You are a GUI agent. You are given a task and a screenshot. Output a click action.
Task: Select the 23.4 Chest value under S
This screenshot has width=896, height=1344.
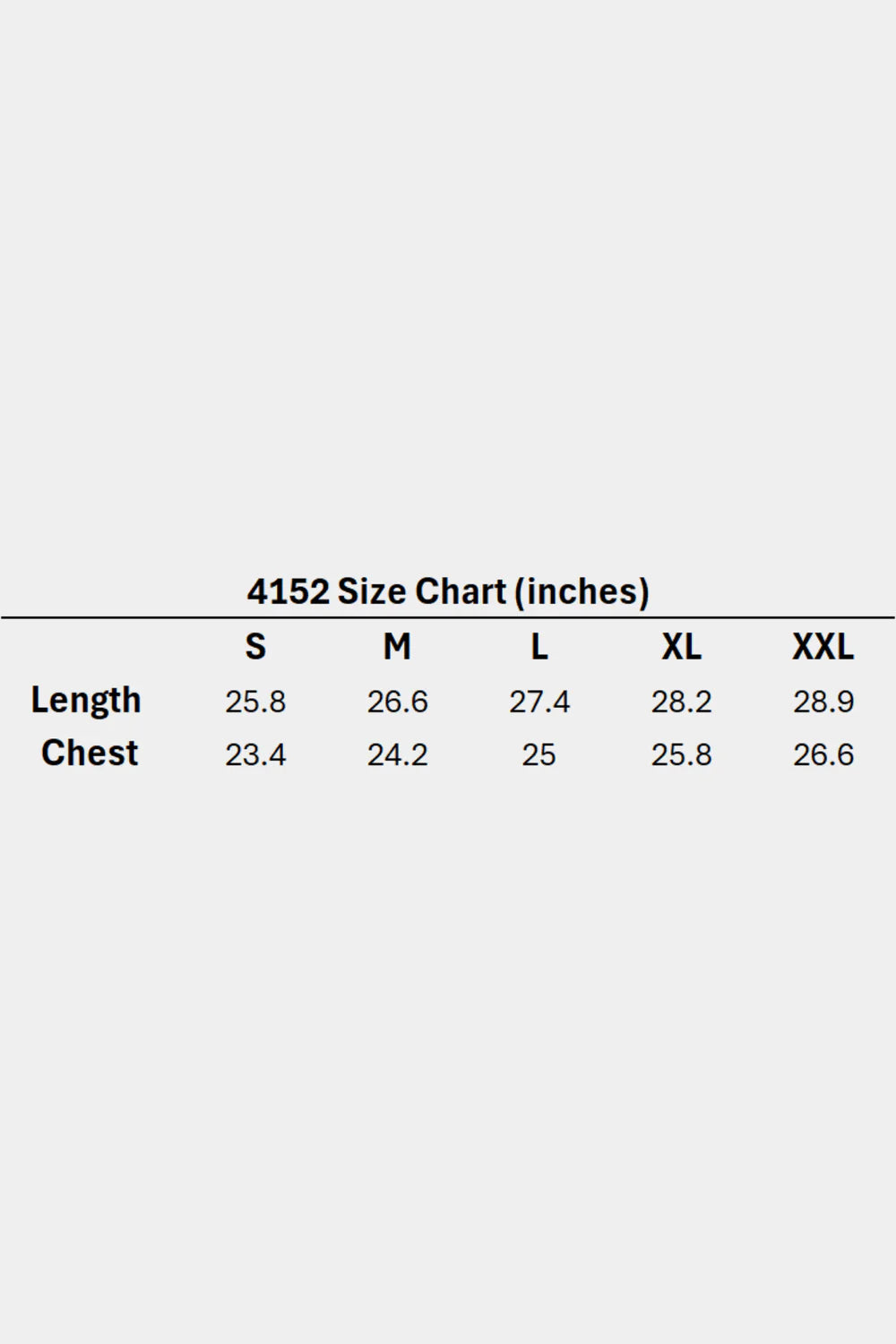point(255,755)
